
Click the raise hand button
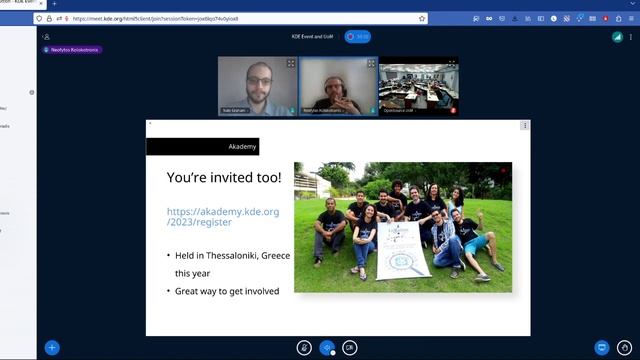click(x=624, y=348)
